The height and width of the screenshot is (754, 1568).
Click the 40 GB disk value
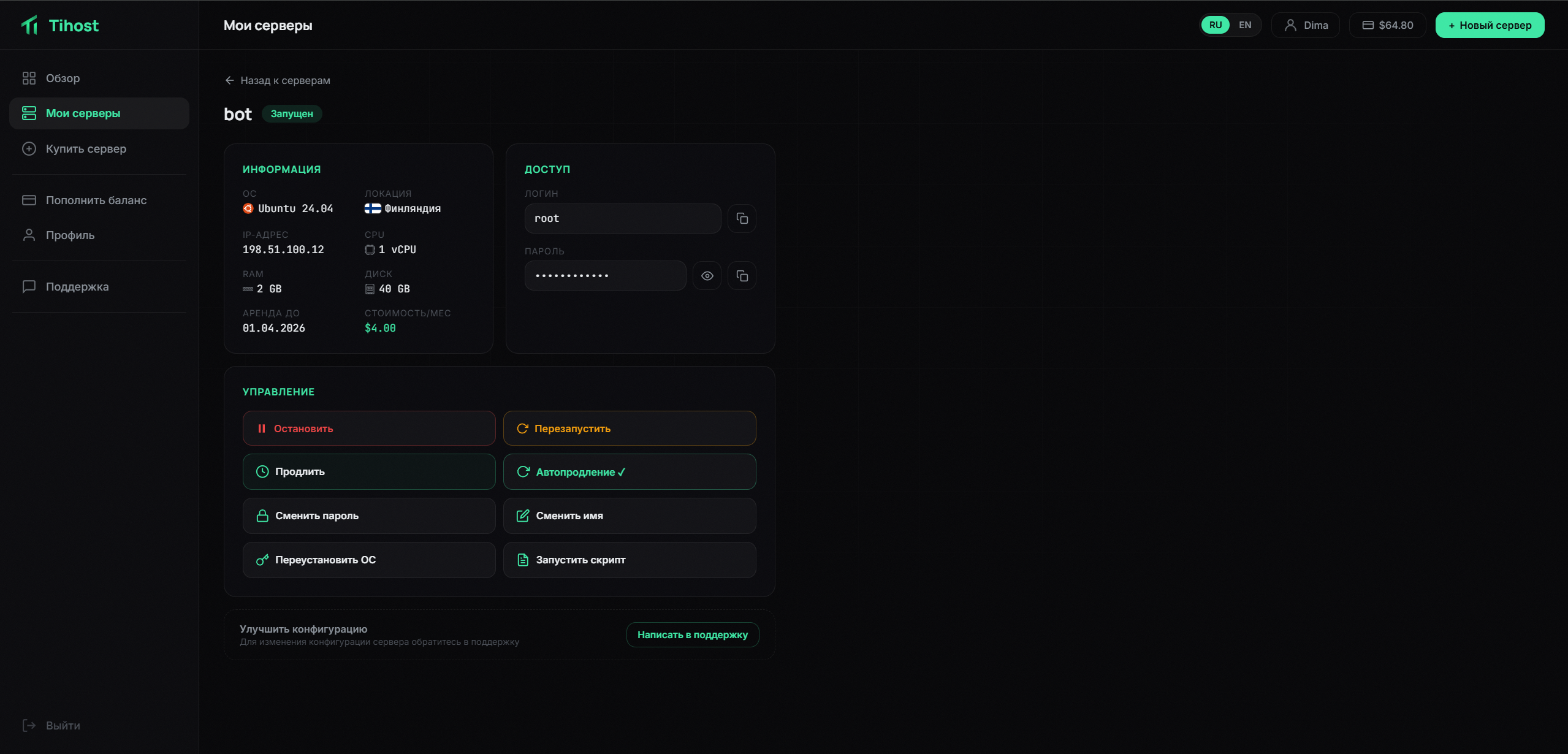[x=394, y=289]
